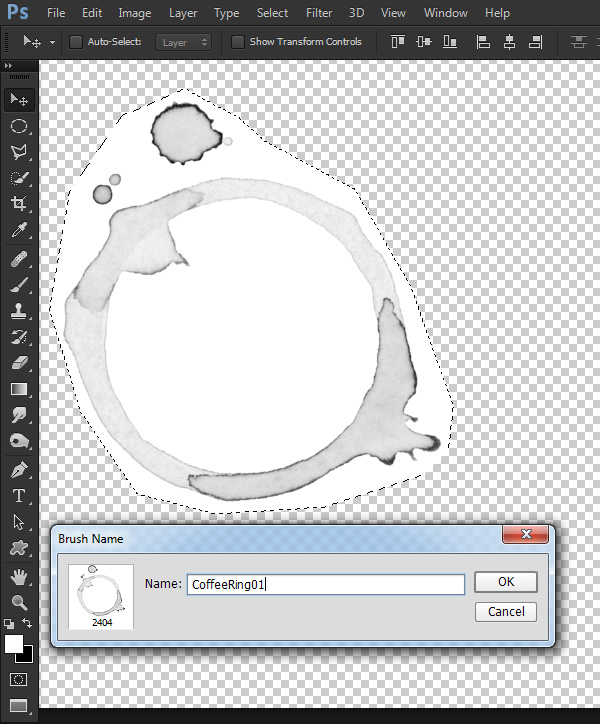The height and width of the screenshot is (724, 600).
Task: Open the Filter menu
Action: (x=319, y=13)
